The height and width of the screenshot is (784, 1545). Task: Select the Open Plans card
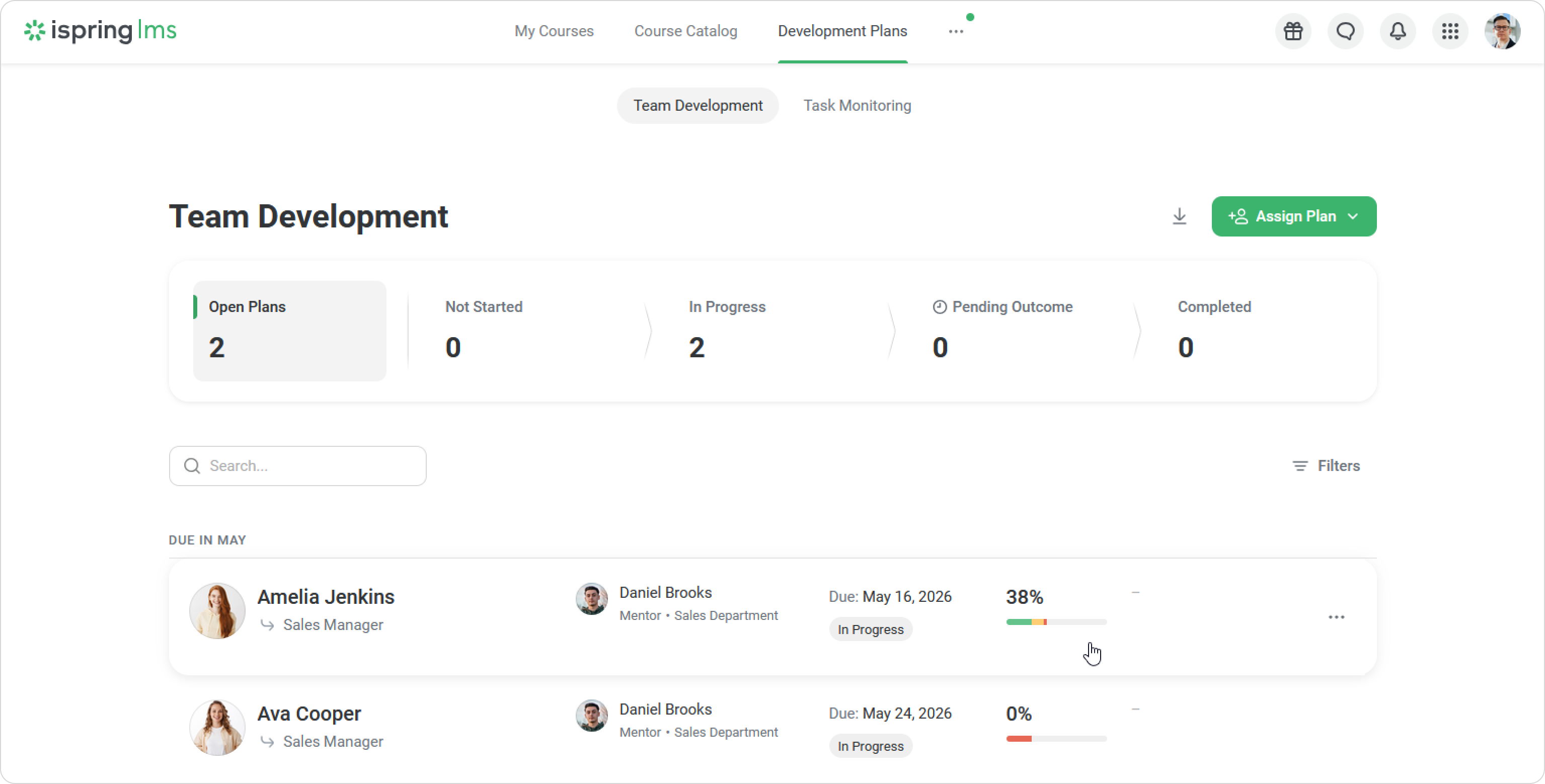coord(289,331)
